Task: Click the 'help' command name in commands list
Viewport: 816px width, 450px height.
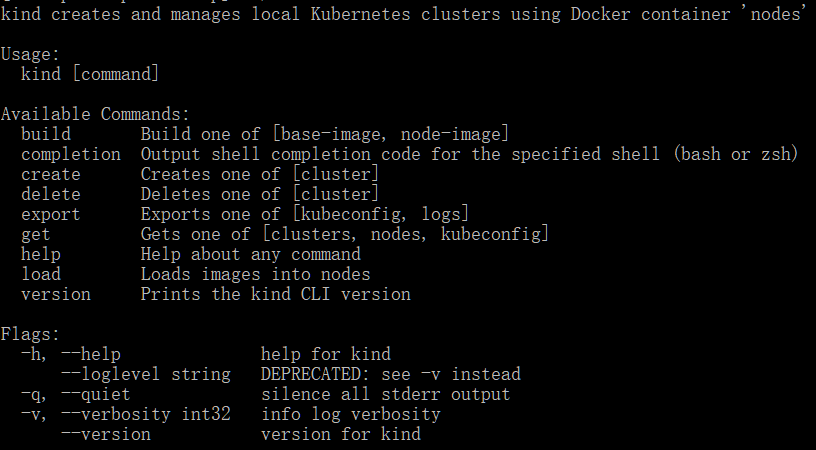Action: [41, 254]
